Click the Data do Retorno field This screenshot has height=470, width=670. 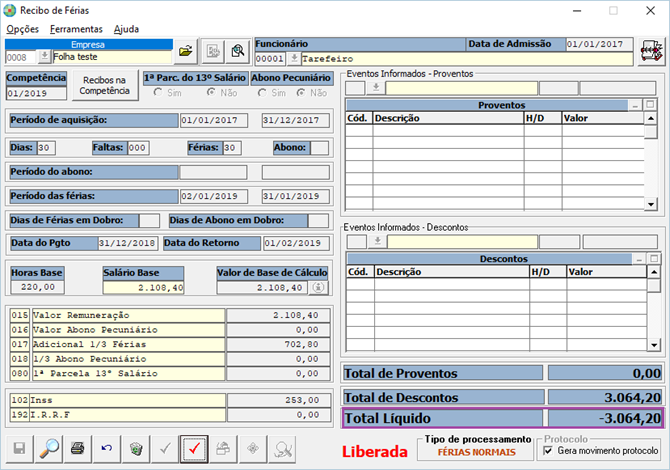point(297,243)
